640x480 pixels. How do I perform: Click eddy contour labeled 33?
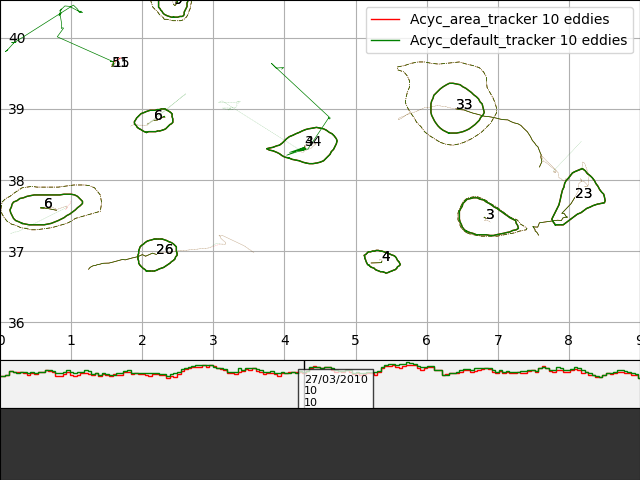point(457,108)
